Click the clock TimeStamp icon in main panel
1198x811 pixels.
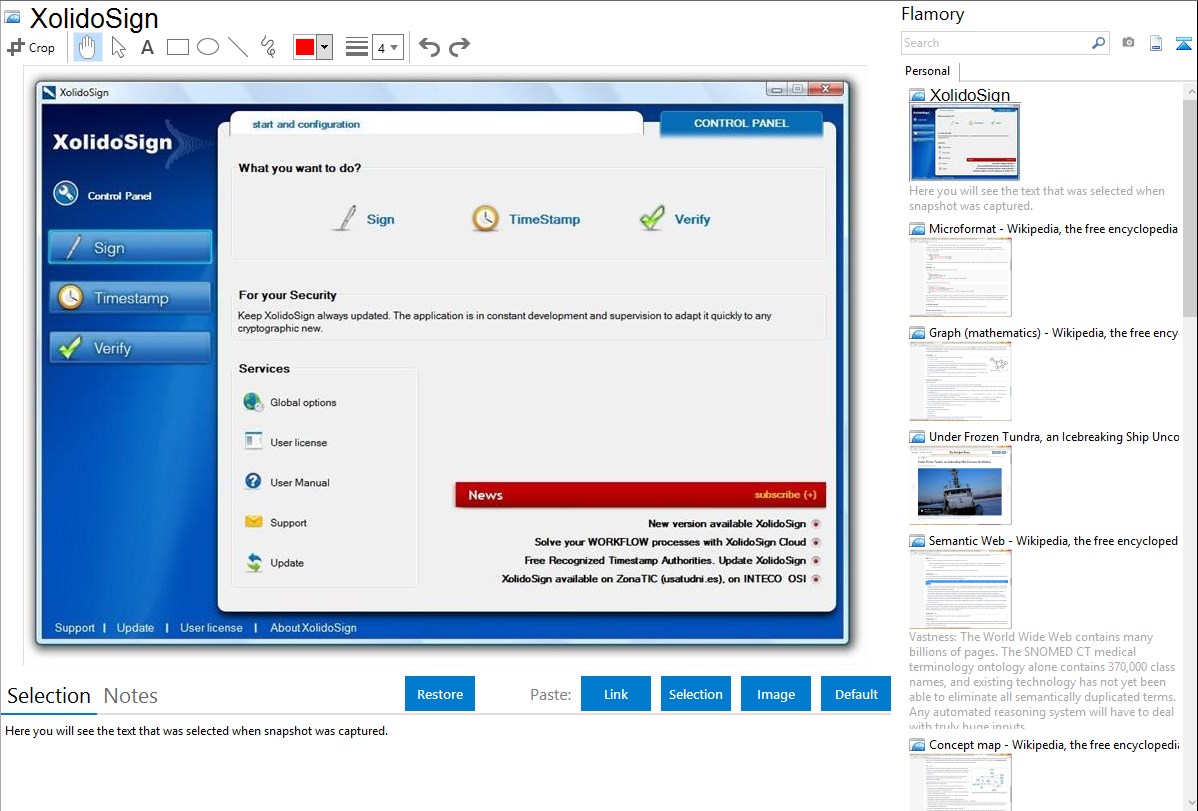click(485, 219)
